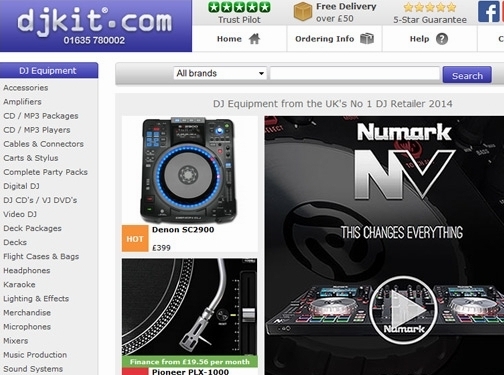This screenshot has height=375, width=504.
Task: Browse Lighting & Effects
Action: 36,298
